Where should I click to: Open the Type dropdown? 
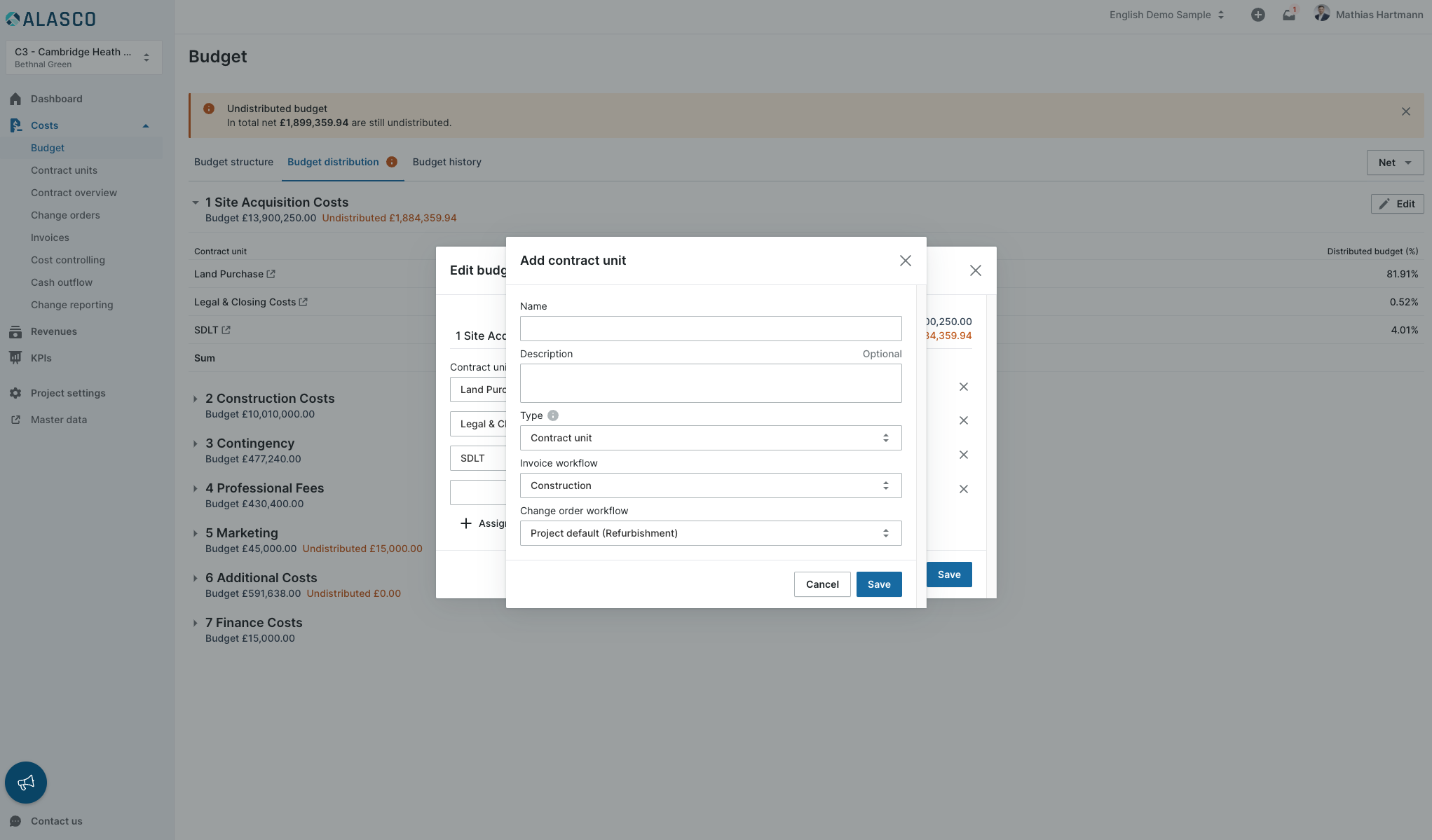(710, 438)
